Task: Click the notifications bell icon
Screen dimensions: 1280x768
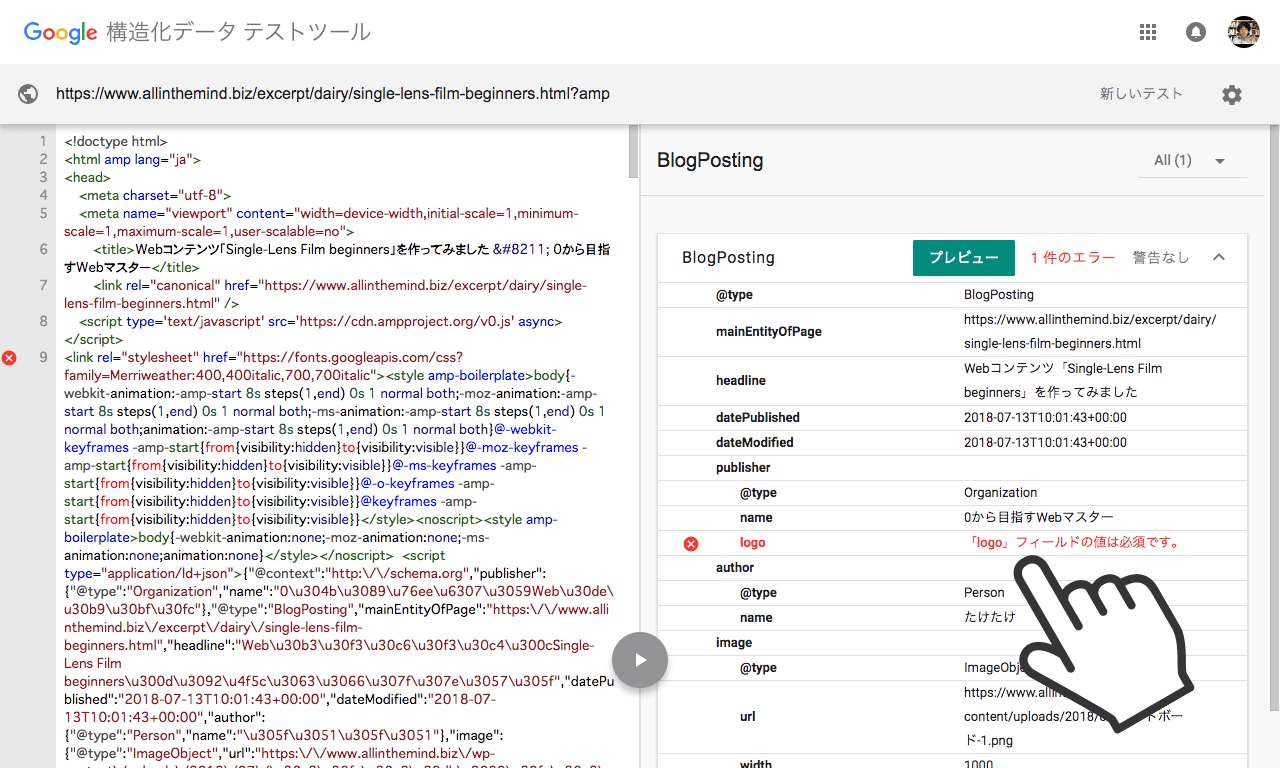Action: point(1196,32)
